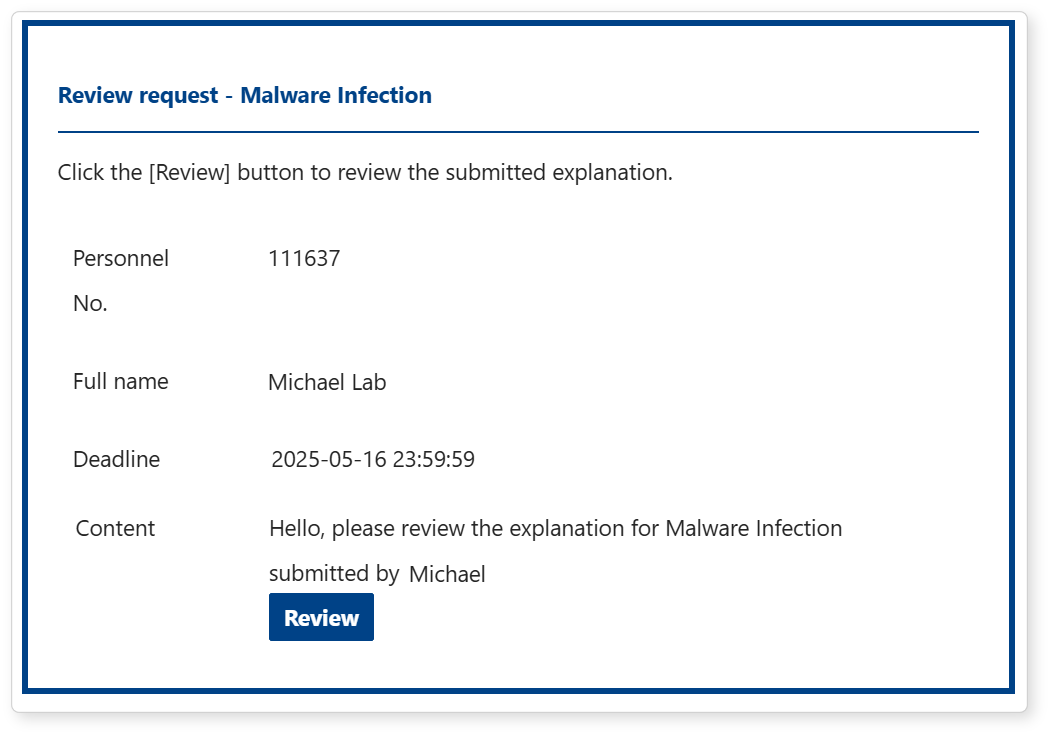Click the name Michael after submitted by

(447, 575)
